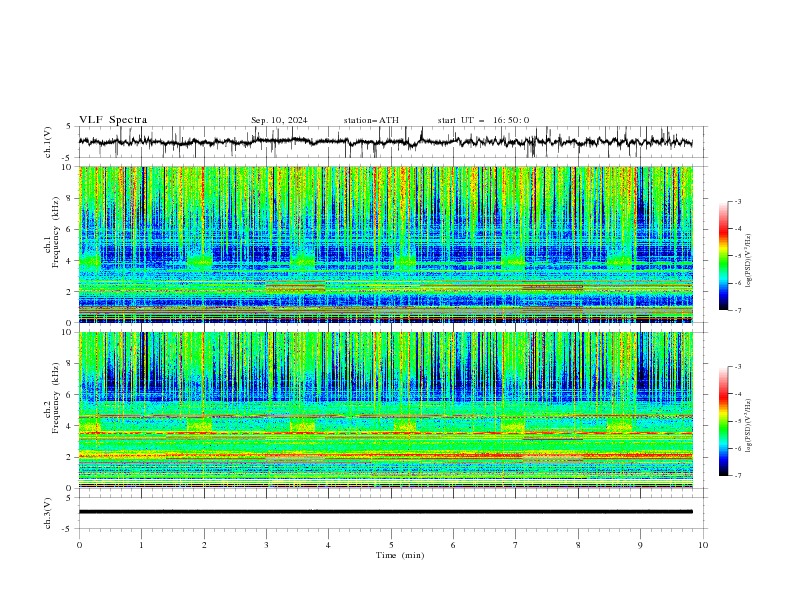The width and height of the screenshot is (792, 612).
Task: Click the "-7" label on ch.2 color bar
Action: pos(738,476)
